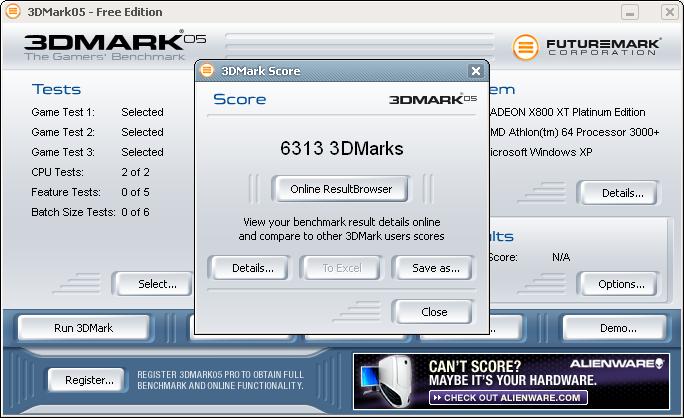Screen dimensions: 684x418
Task: Click the Game Test 2: label
Action: point(63,132)
